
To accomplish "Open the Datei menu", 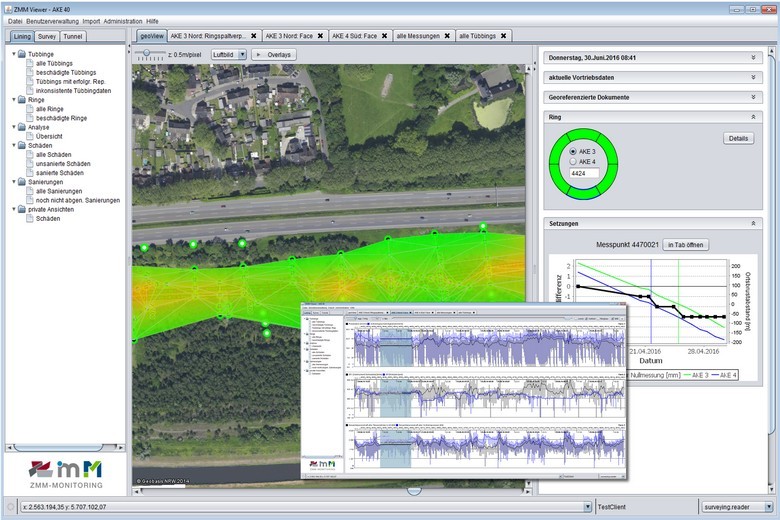I will pos(15,21).
